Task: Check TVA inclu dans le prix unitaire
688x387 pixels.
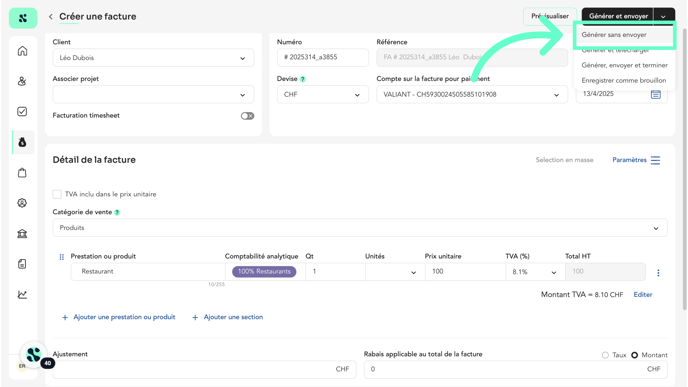Action: pyautogui.click(x=57, y=194)
